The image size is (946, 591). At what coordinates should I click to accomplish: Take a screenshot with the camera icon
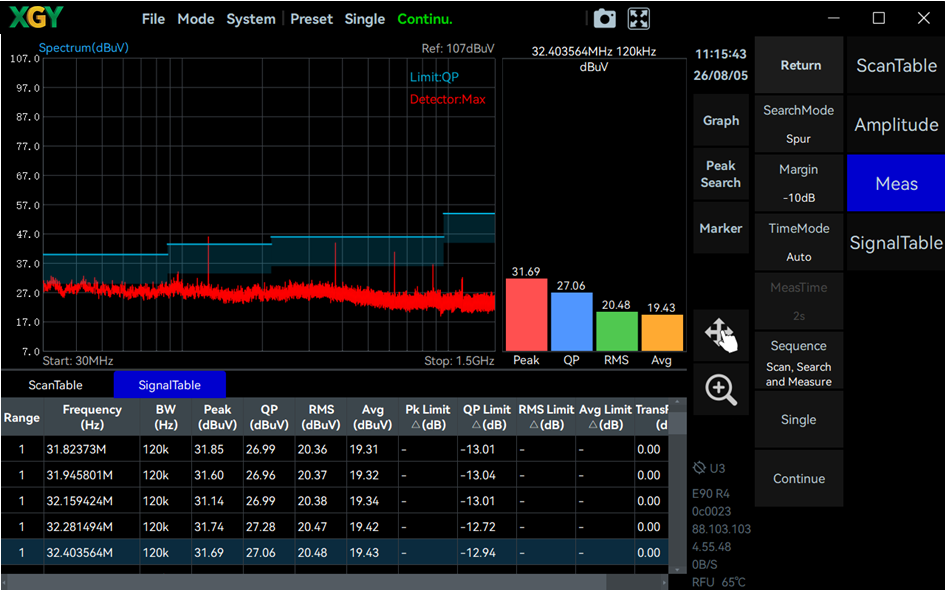click(x=605, y=19)
